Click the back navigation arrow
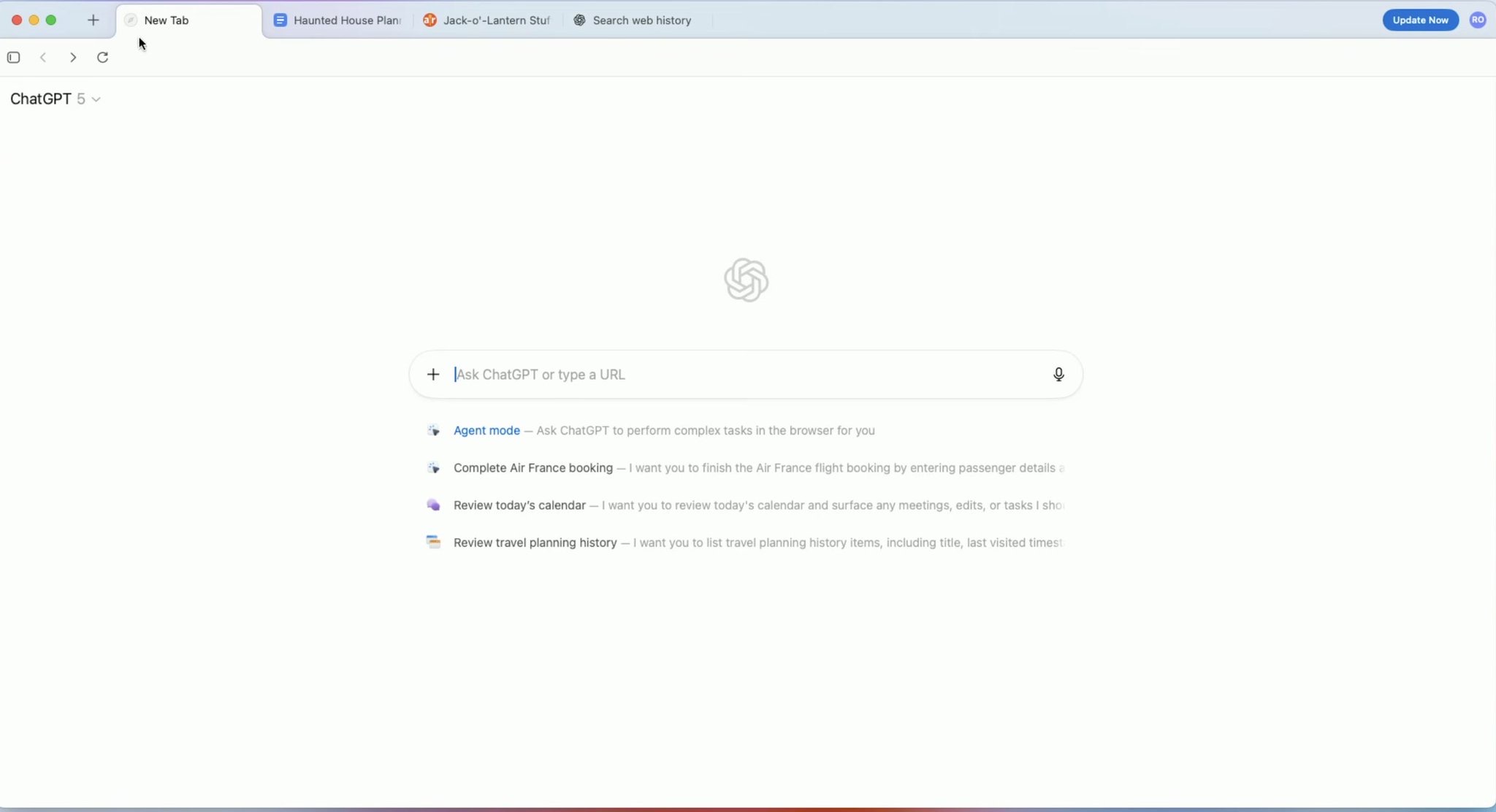The width and height of the screenshot is (1496, 812). coord(43,58)
